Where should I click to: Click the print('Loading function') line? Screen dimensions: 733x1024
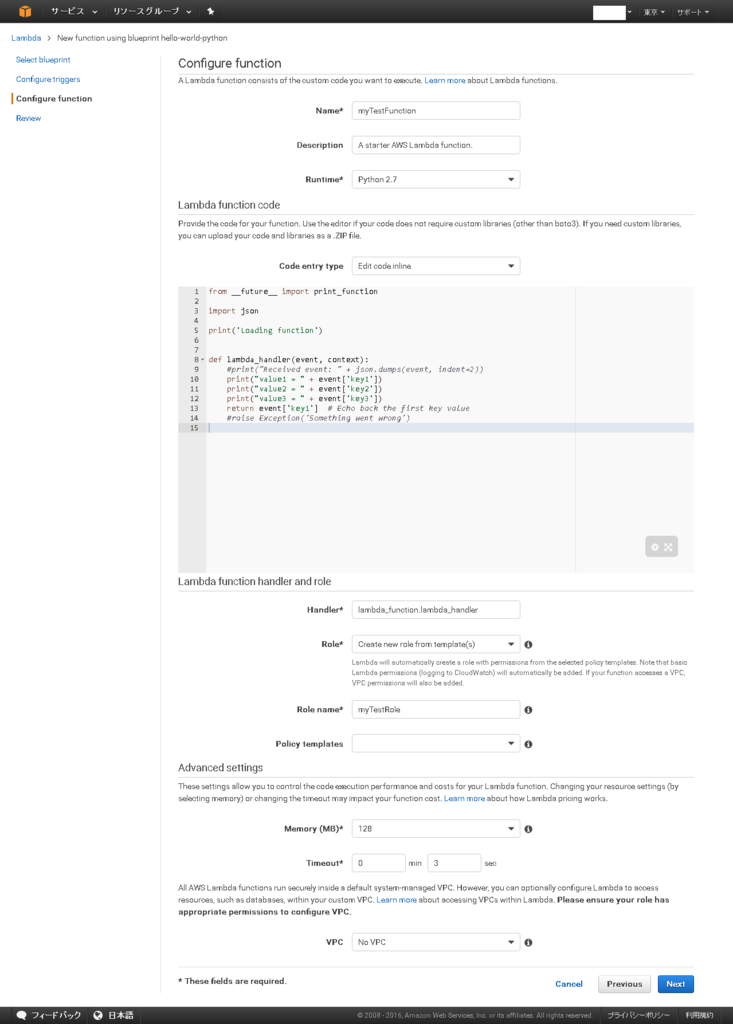pos(265,330)
